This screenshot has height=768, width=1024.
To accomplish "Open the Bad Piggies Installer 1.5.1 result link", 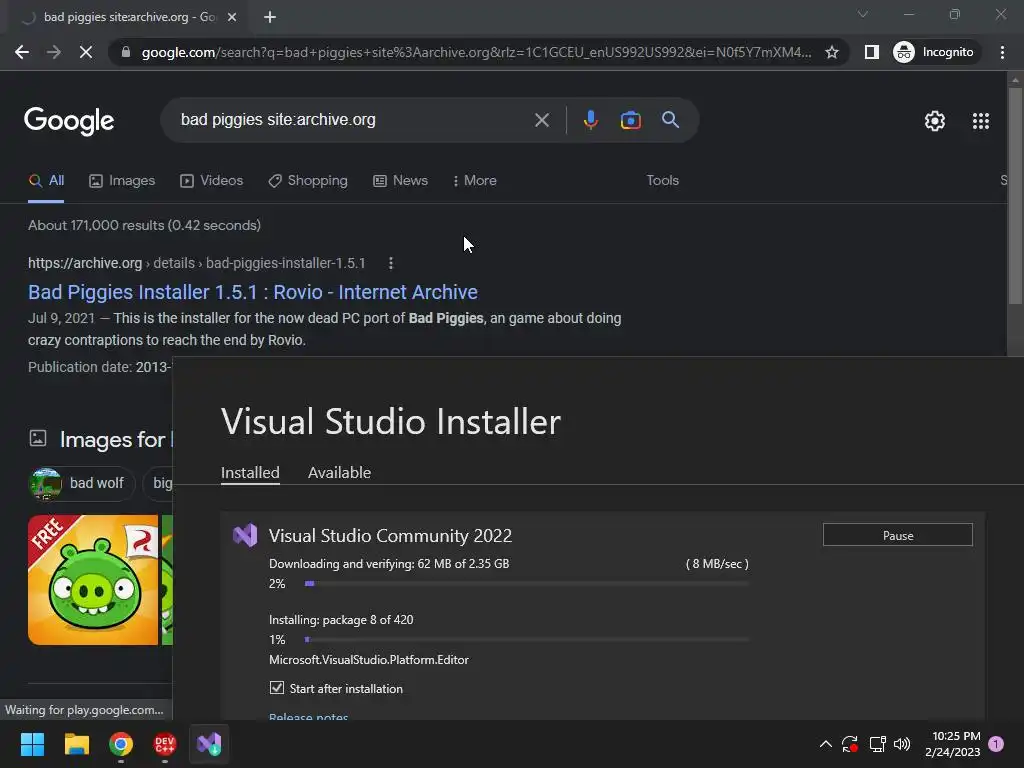I will pyautogui.click(x=253, y=292).
